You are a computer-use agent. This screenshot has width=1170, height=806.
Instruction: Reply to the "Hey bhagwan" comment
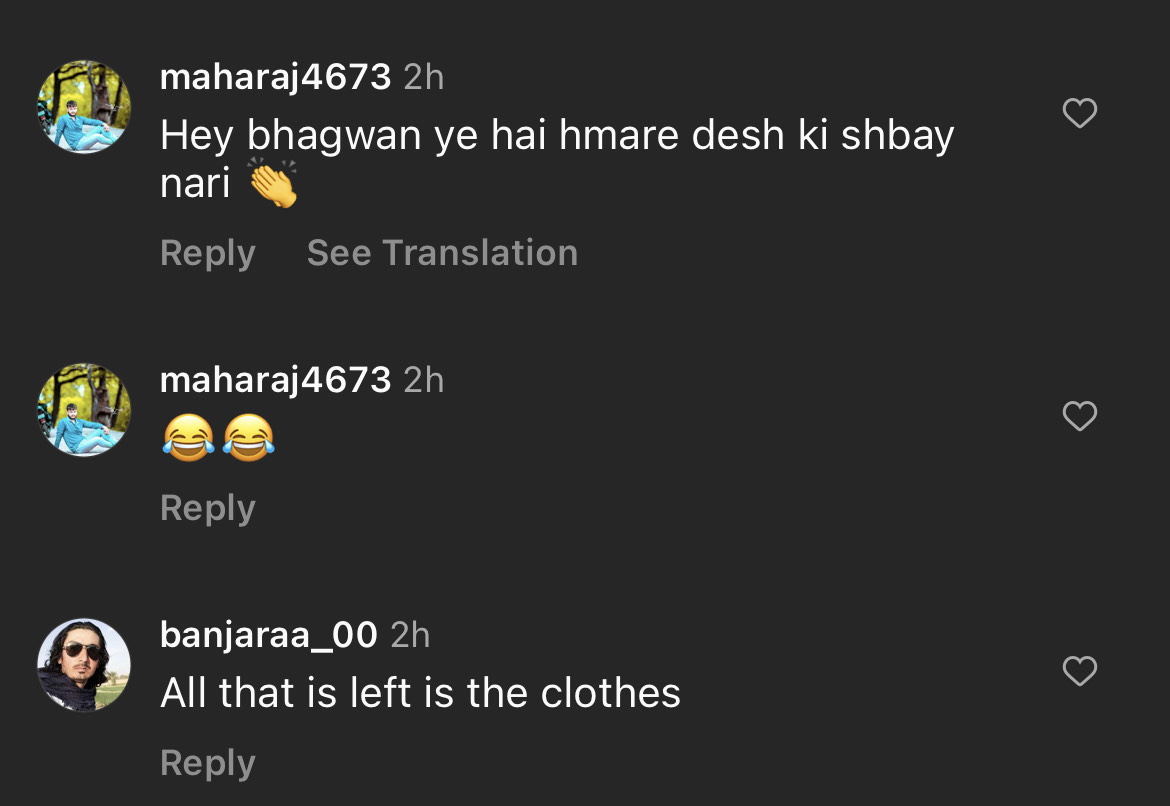(x=207, y=253)
